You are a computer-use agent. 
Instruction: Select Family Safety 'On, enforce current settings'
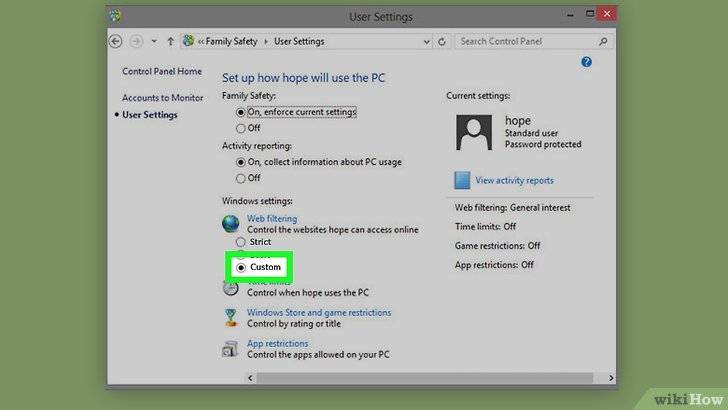pos(240,112)
